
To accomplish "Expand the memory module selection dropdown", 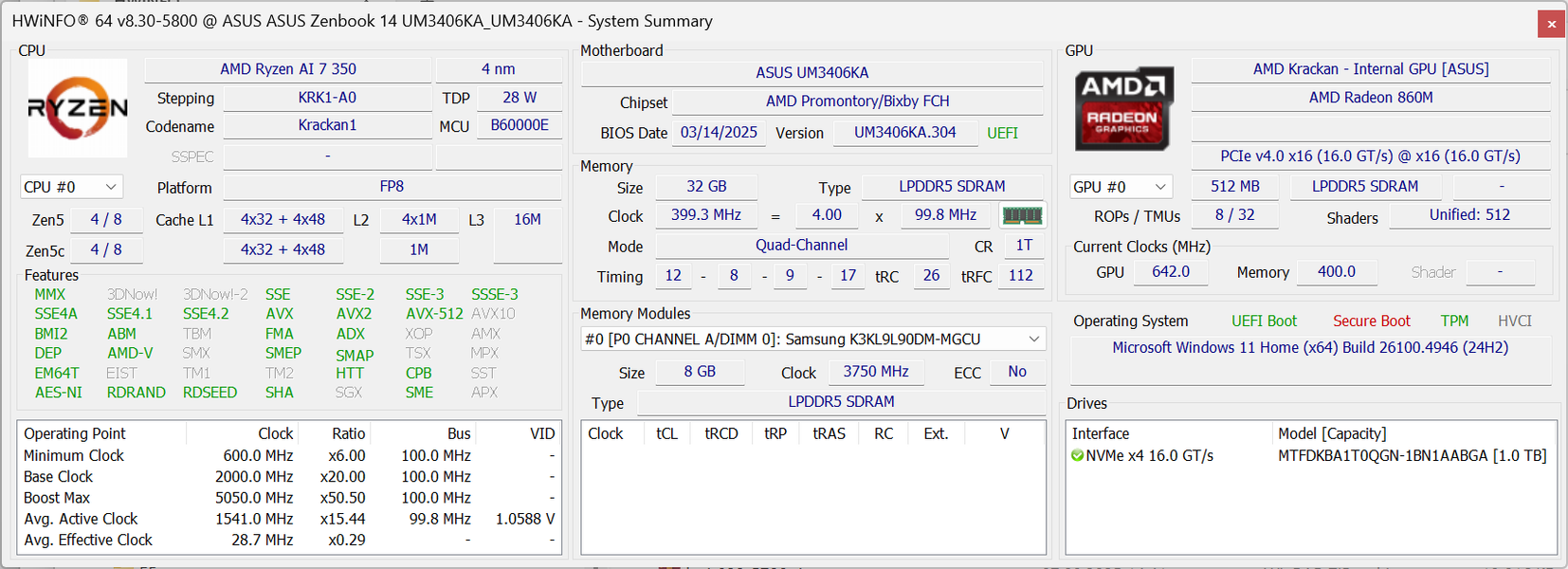I will tap(1033, 340).
